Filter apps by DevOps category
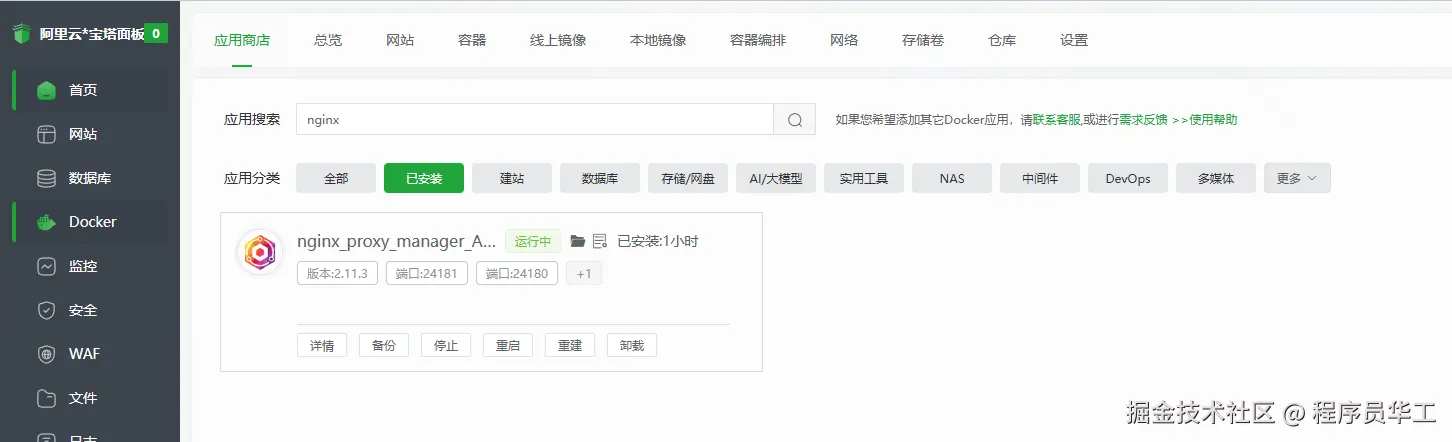Viewport: 1452px width, 442px height. [x=1128, y=178]
